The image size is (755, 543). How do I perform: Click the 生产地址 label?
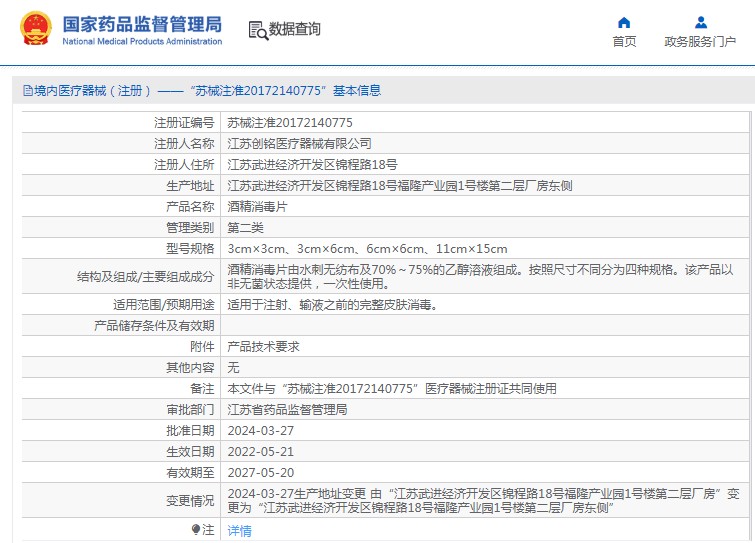point(190,186)
